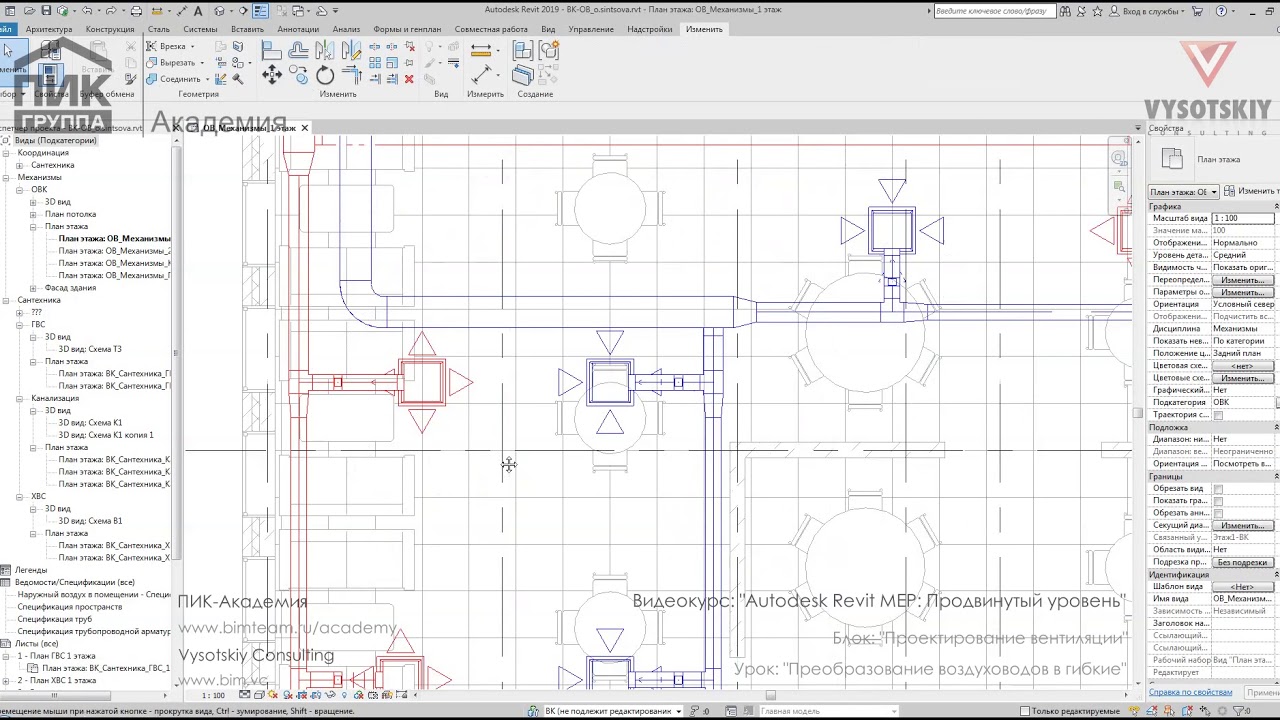Open the 'Управление' ribbon tab
This screenshot has width=1280, height=720.
(591, 29)
